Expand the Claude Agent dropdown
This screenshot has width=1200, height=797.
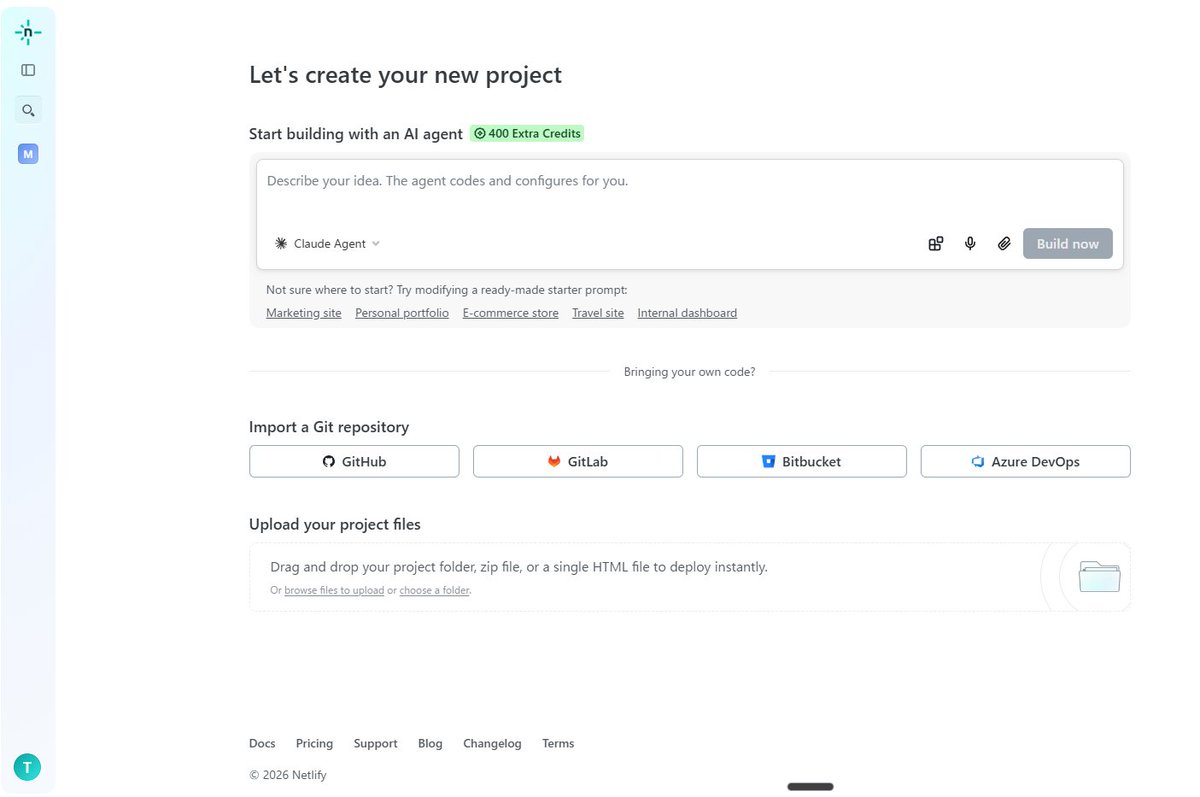pyautogui.click(x=328, y=243)
